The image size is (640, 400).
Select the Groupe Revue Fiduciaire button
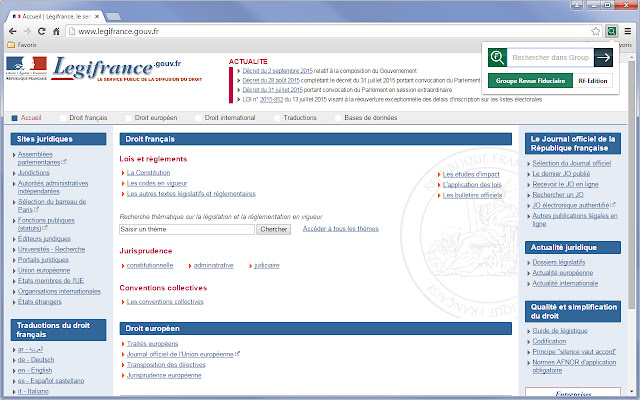point(530,81)
